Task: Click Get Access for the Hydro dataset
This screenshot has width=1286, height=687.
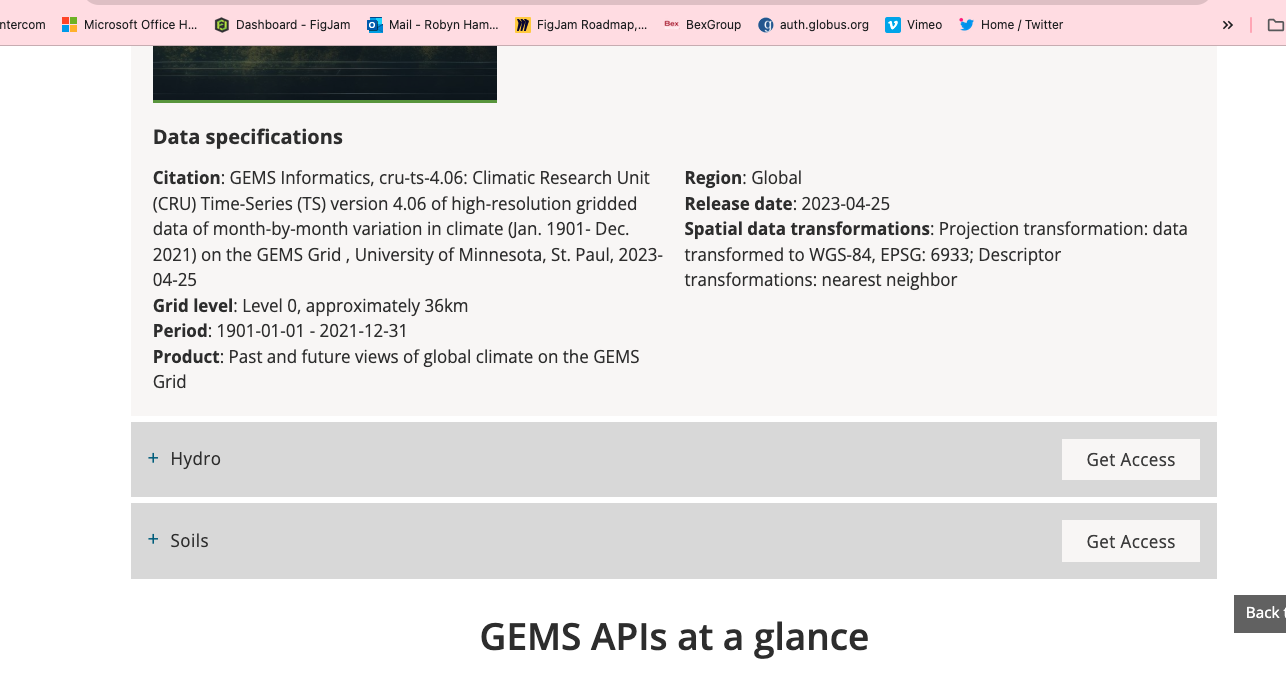Action: pos(1130,460)
